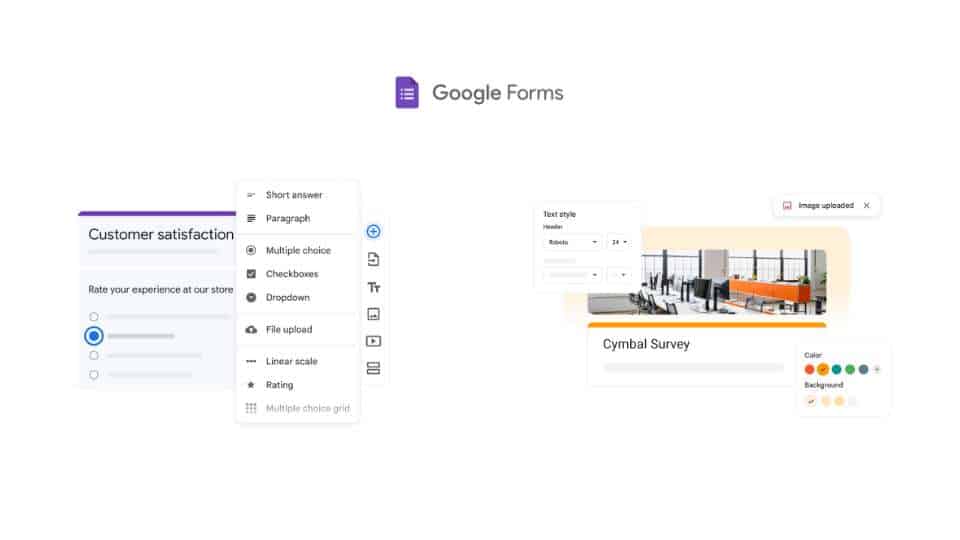Click the question text Rate your experience at our store
The height and width of the screenshot is (540, 960).
[160, 290]
